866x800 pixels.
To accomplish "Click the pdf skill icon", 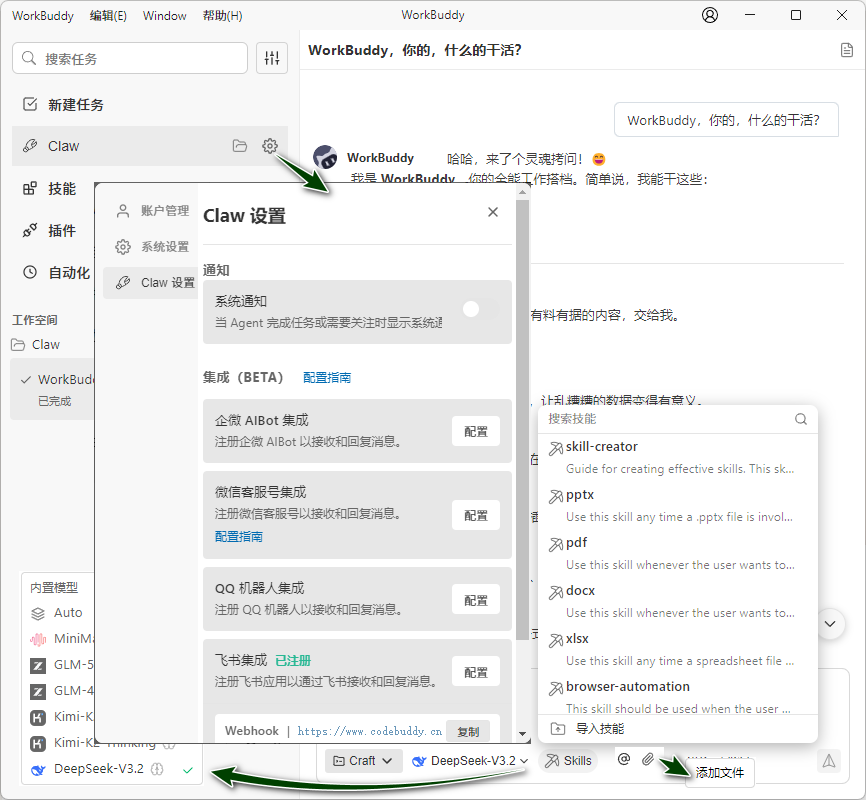I will (556, 544).
